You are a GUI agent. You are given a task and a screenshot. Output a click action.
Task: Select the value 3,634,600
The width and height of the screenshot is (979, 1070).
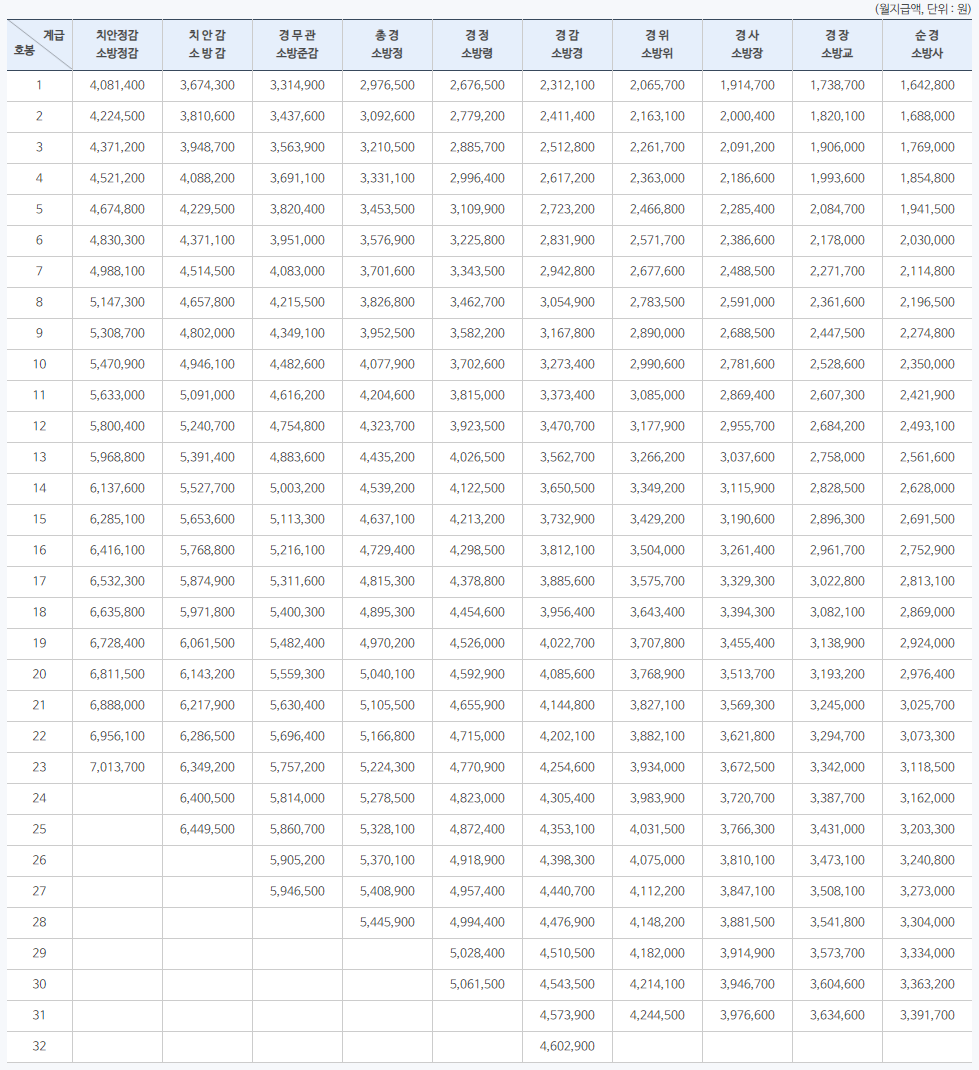(838, 1015)
